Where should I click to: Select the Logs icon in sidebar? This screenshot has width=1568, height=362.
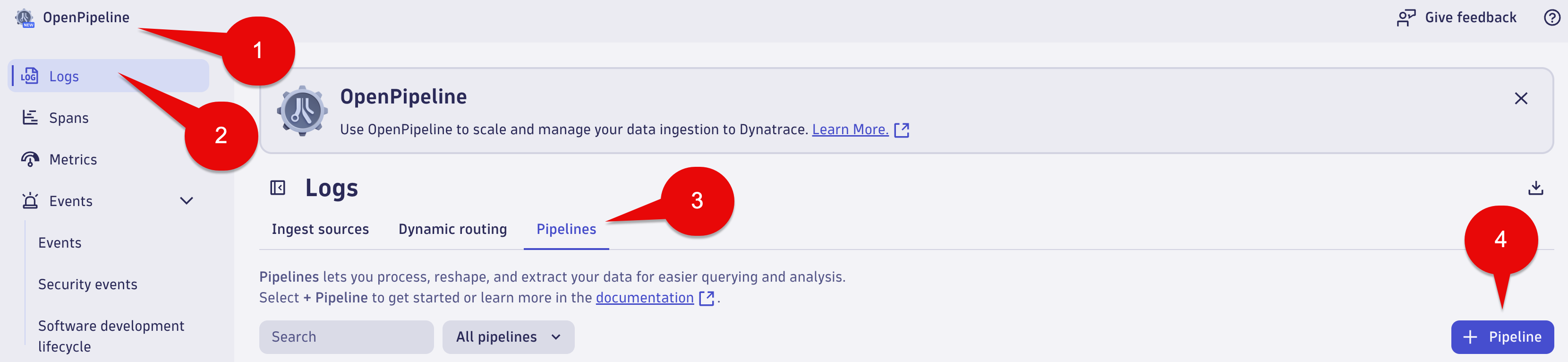[x=29, y=76]
